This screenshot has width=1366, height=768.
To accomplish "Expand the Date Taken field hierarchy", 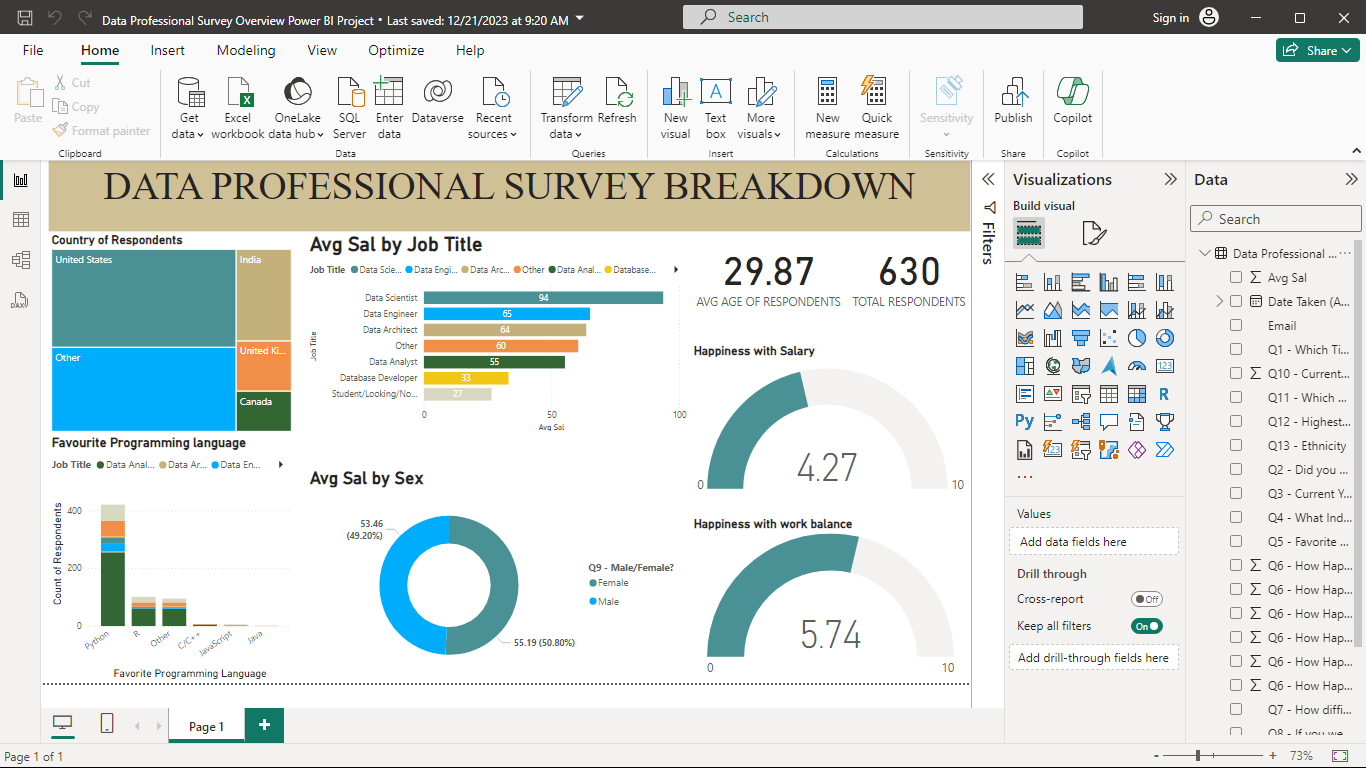I will (1220, 302).
